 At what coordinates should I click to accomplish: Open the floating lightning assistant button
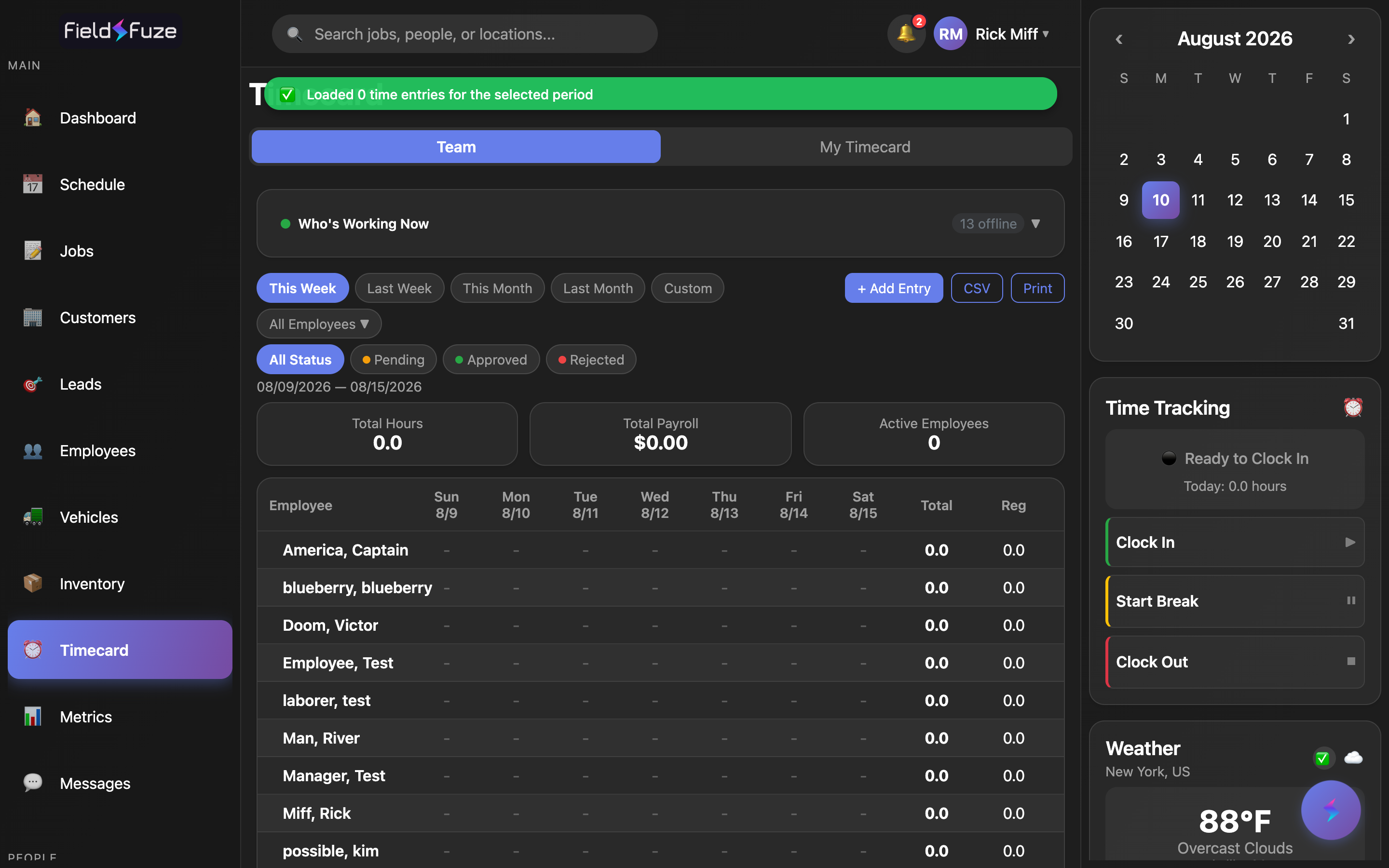pos(1331,810)
